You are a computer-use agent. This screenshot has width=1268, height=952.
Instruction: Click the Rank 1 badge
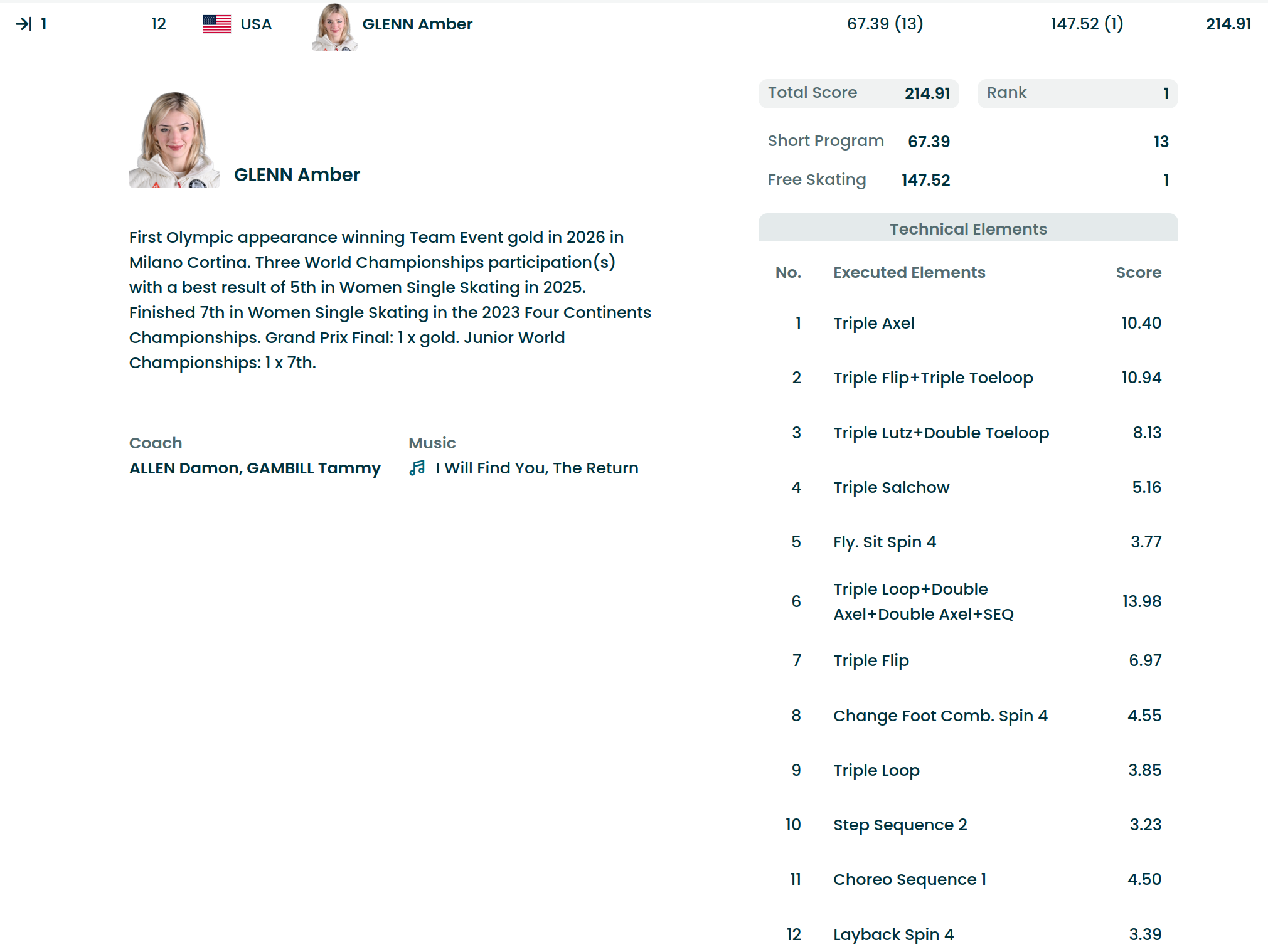(x=1077, y=93)
